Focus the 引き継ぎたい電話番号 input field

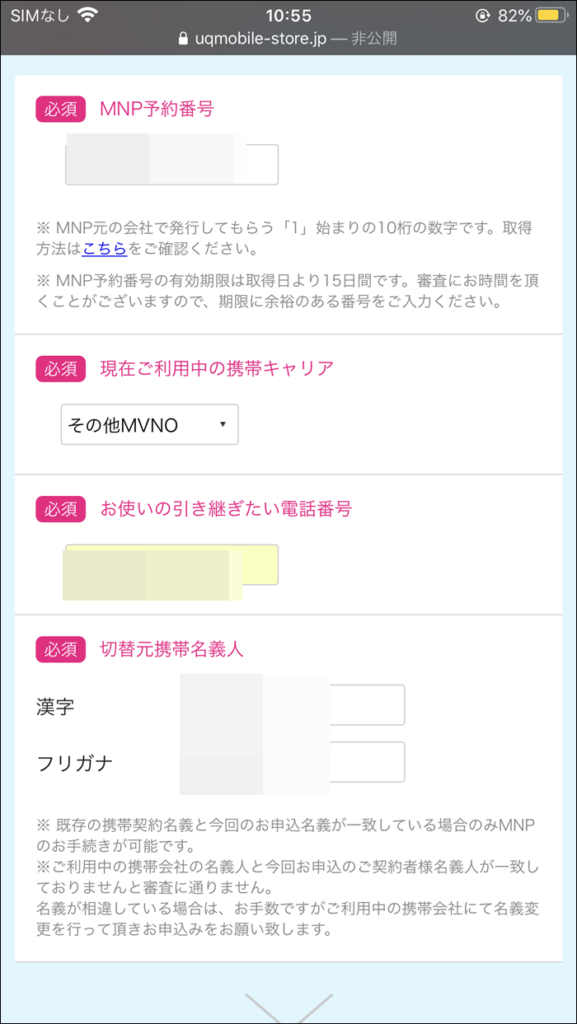point(172,564)
